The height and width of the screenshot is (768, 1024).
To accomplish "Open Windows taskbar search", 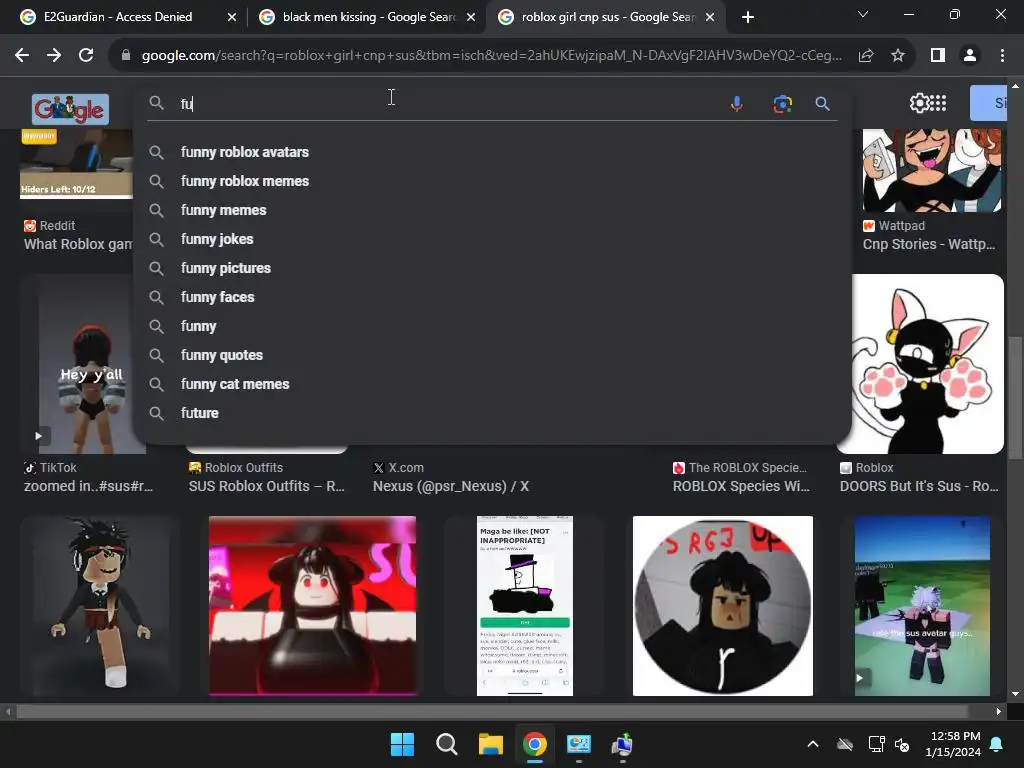I will click(447, 744).
